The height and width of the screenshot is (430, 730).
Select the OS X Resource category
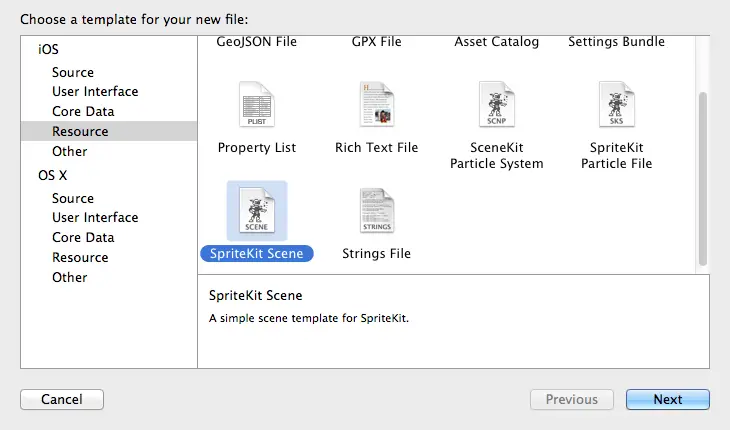pos(80,257)
